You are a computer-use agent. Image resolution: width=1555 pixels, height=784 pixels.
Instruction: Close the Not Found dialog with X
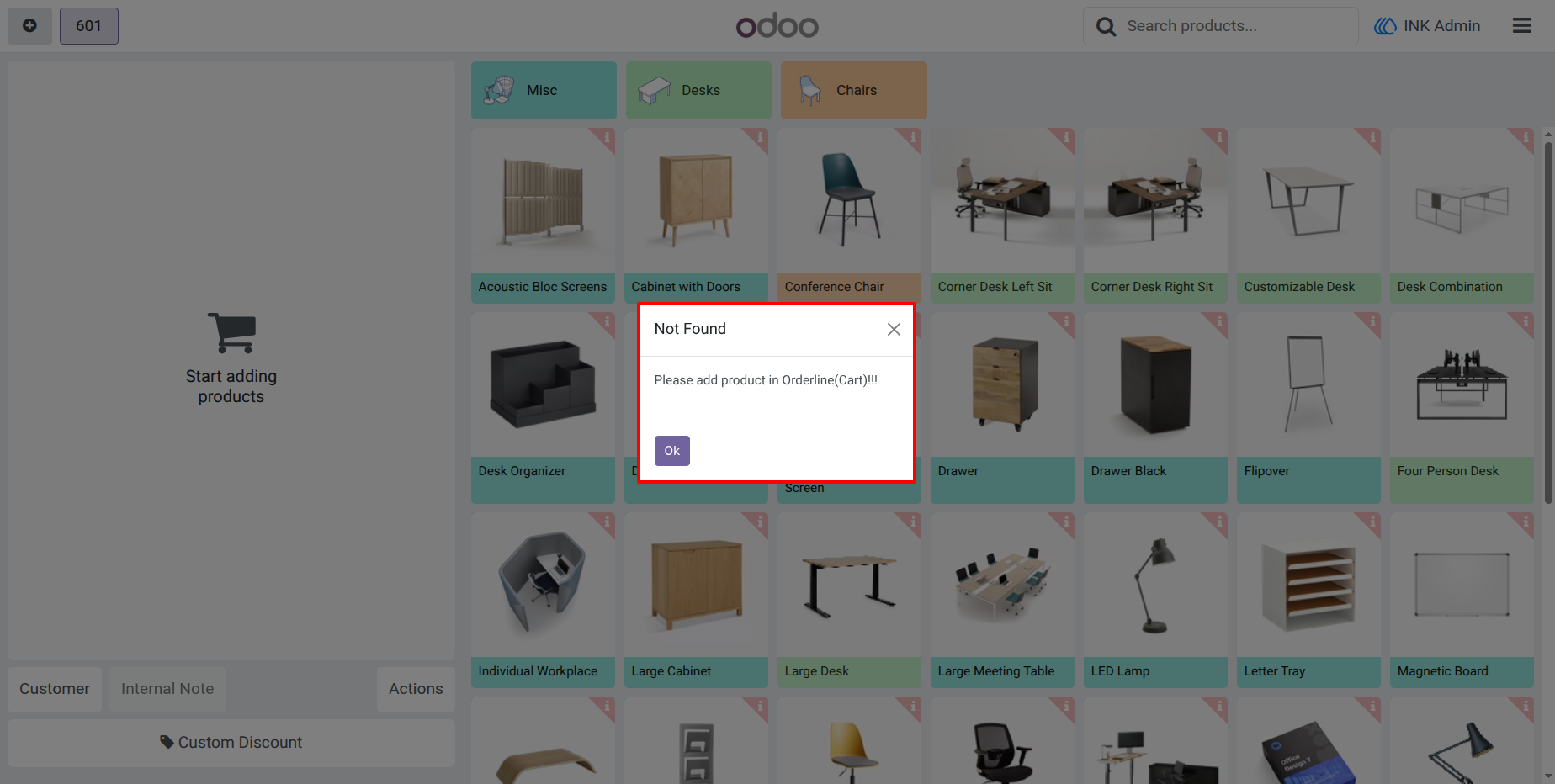coord(894,330)
